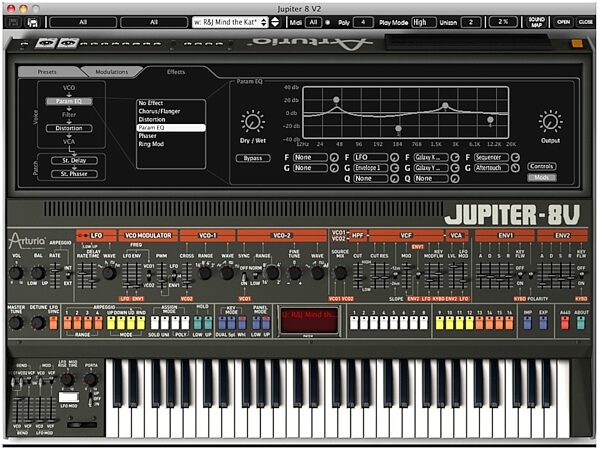Viewport: 600px width, 450px height.
Task: Toggle the arpeggio RND mode button
Action: coord(141,323)
